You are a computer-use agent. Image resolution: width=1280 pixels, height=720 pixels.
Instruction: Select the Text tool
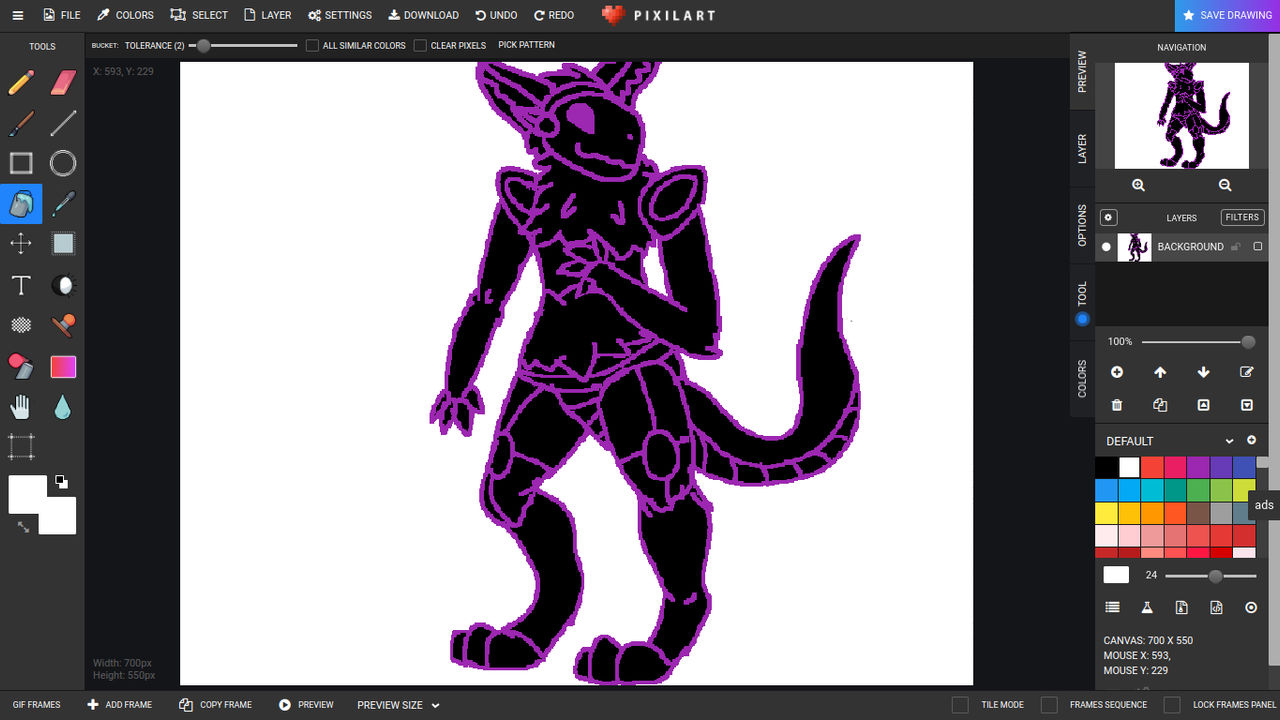click(x=21, y=285)
